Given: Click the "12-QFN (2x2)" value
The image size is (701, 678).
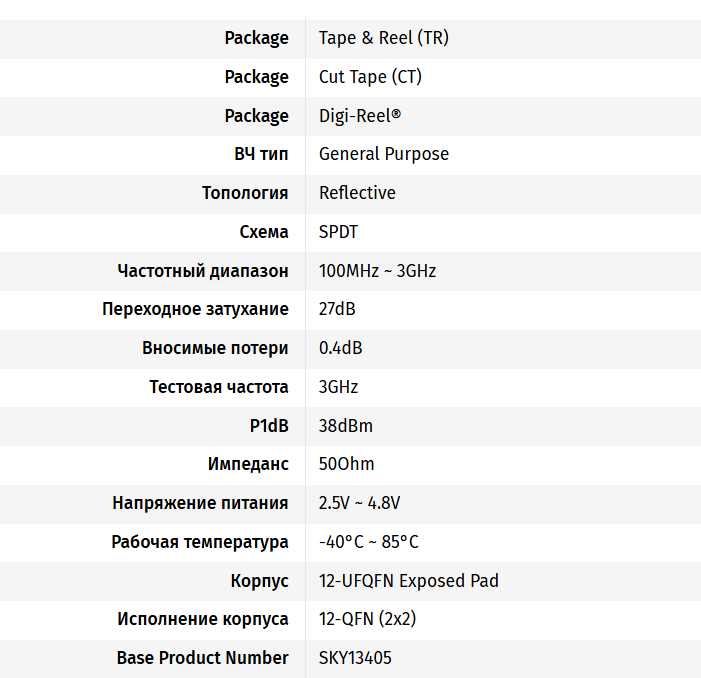Looking at the screenshot, I should click(x=367, y=619).
